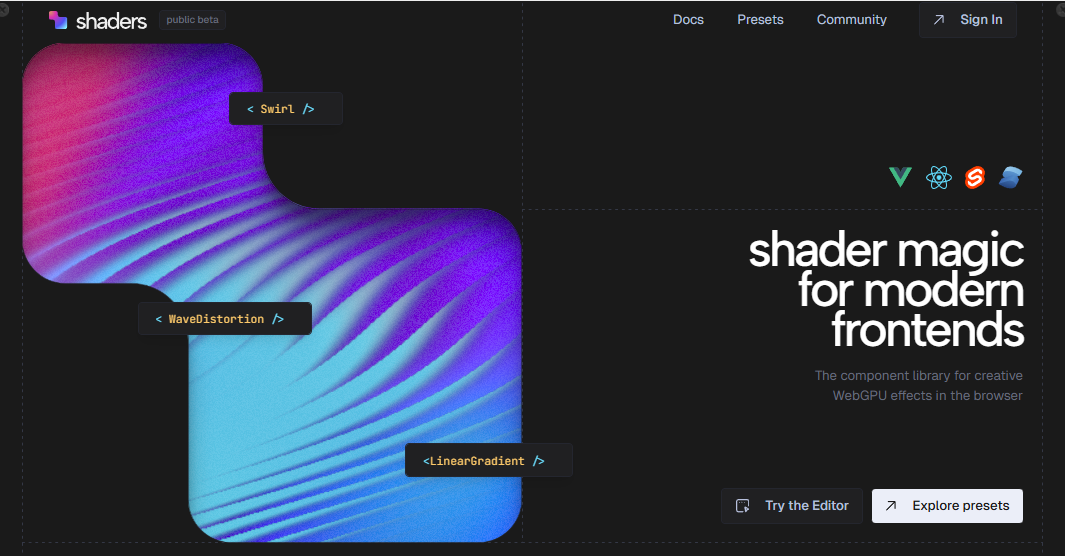Image resolution: width=1065 pixels, height=556 pixels.
Task: Select the Swirl component tag
Action: [x=285, y=109]
